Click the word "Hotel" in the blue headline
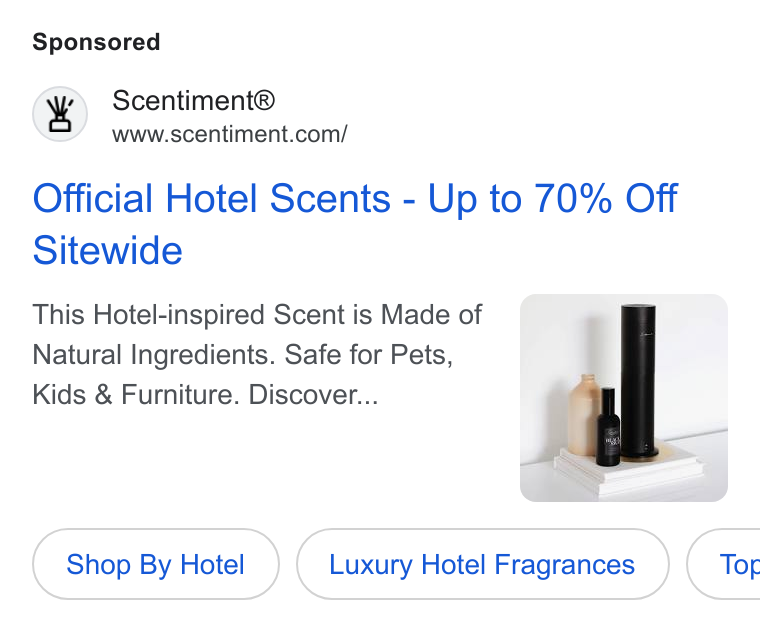This screenshot has width=760, height=632. point(211,198)
